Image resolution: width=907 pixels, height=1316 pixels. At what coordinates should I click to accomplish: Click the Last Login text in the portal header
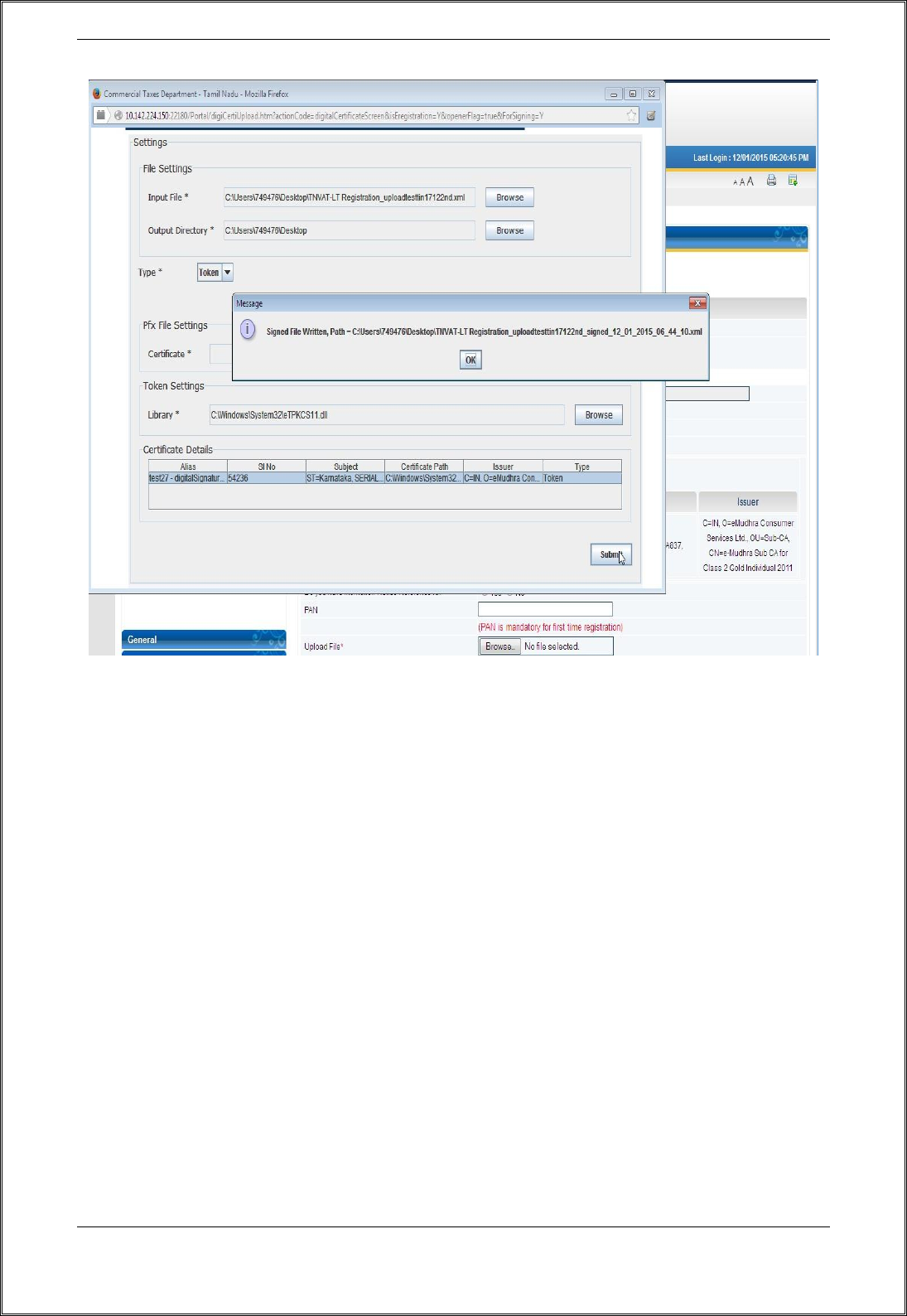750,157
